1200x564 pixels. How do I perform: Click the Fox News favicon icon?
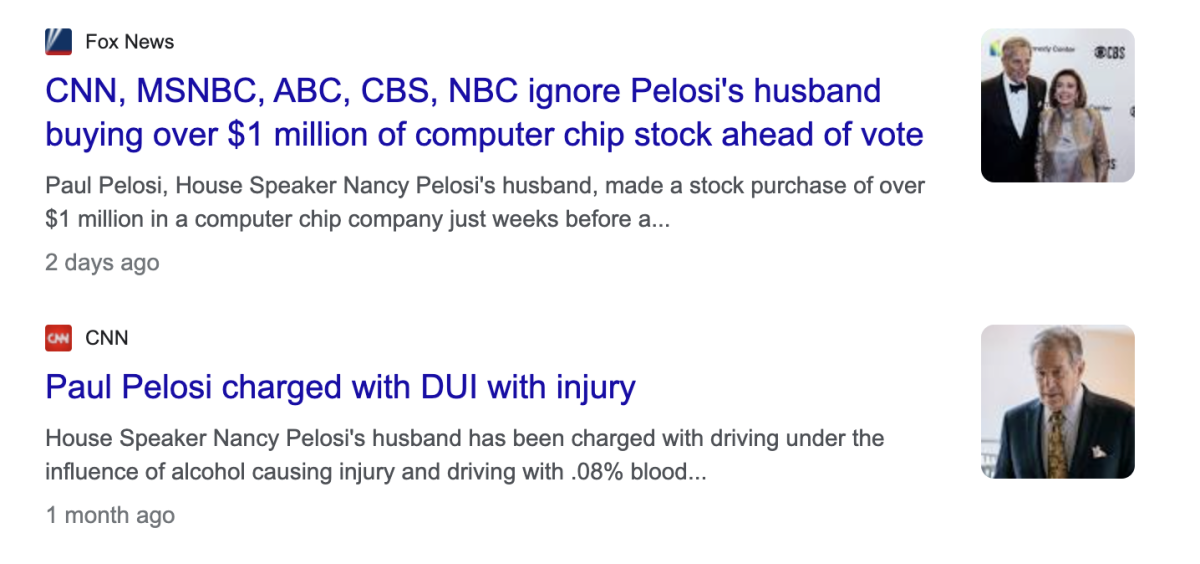58,42
